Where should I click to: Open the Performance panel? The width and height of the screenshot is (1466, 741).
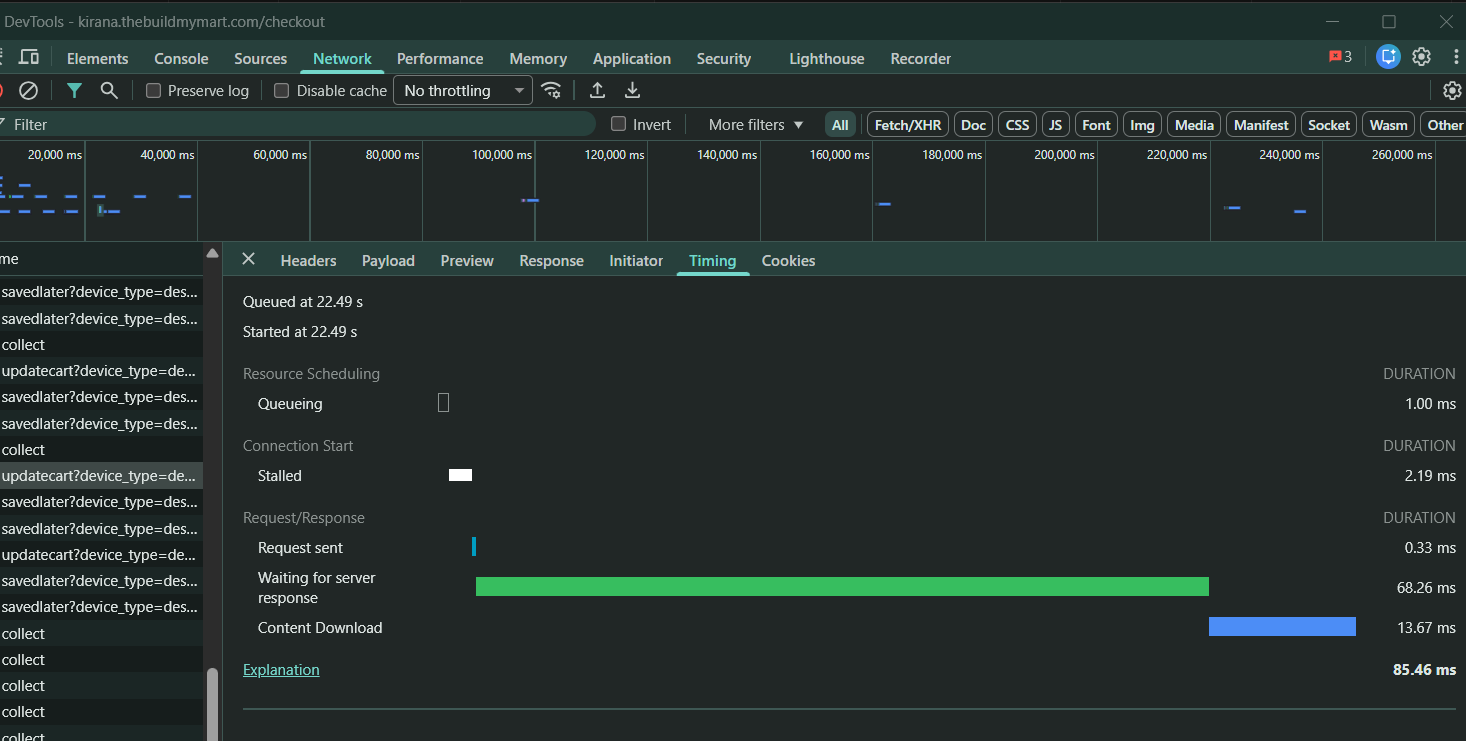click(440, 58)
